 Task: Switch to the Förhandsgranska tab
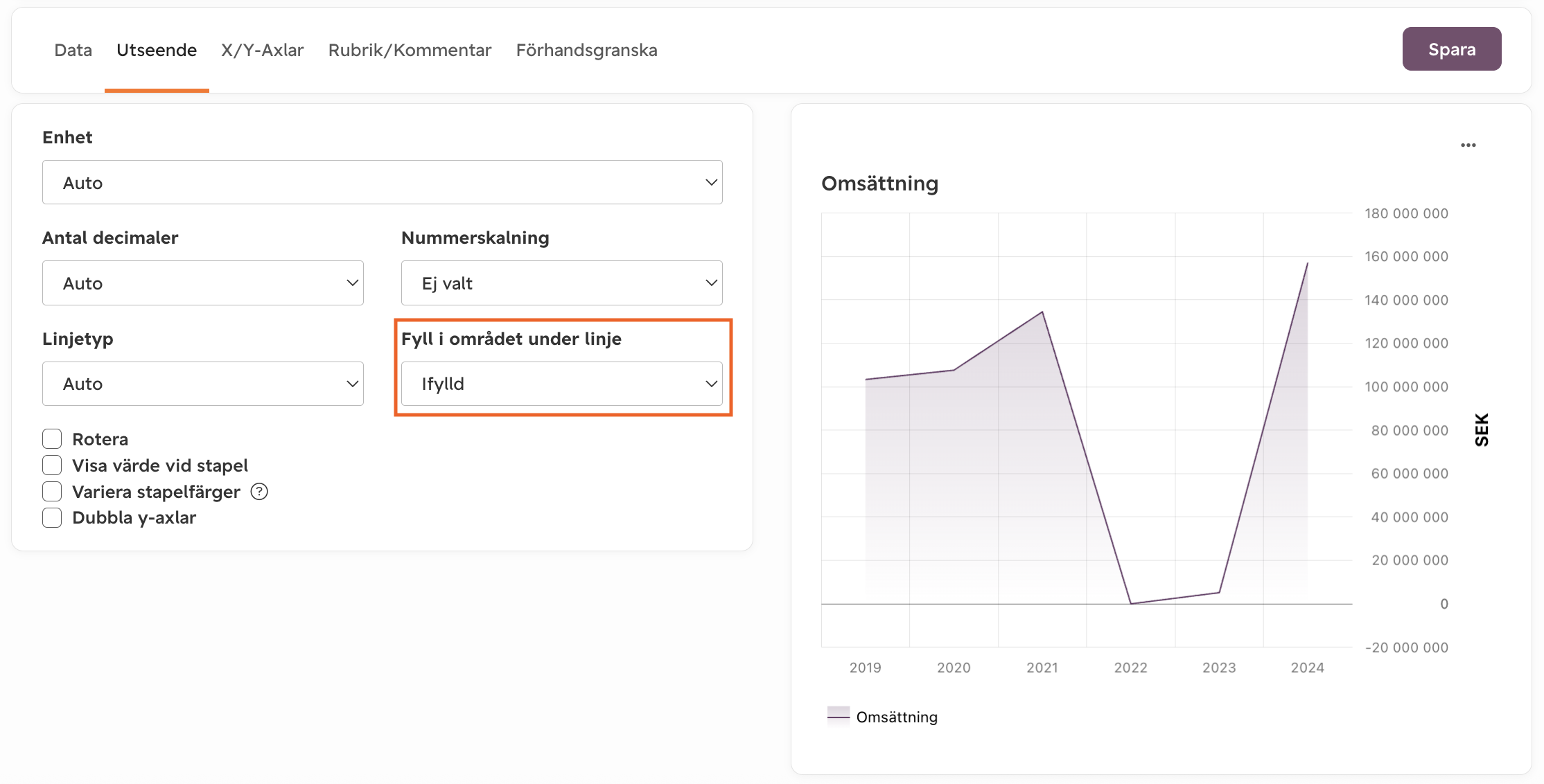pyautogui.click(x=587, y=50)
